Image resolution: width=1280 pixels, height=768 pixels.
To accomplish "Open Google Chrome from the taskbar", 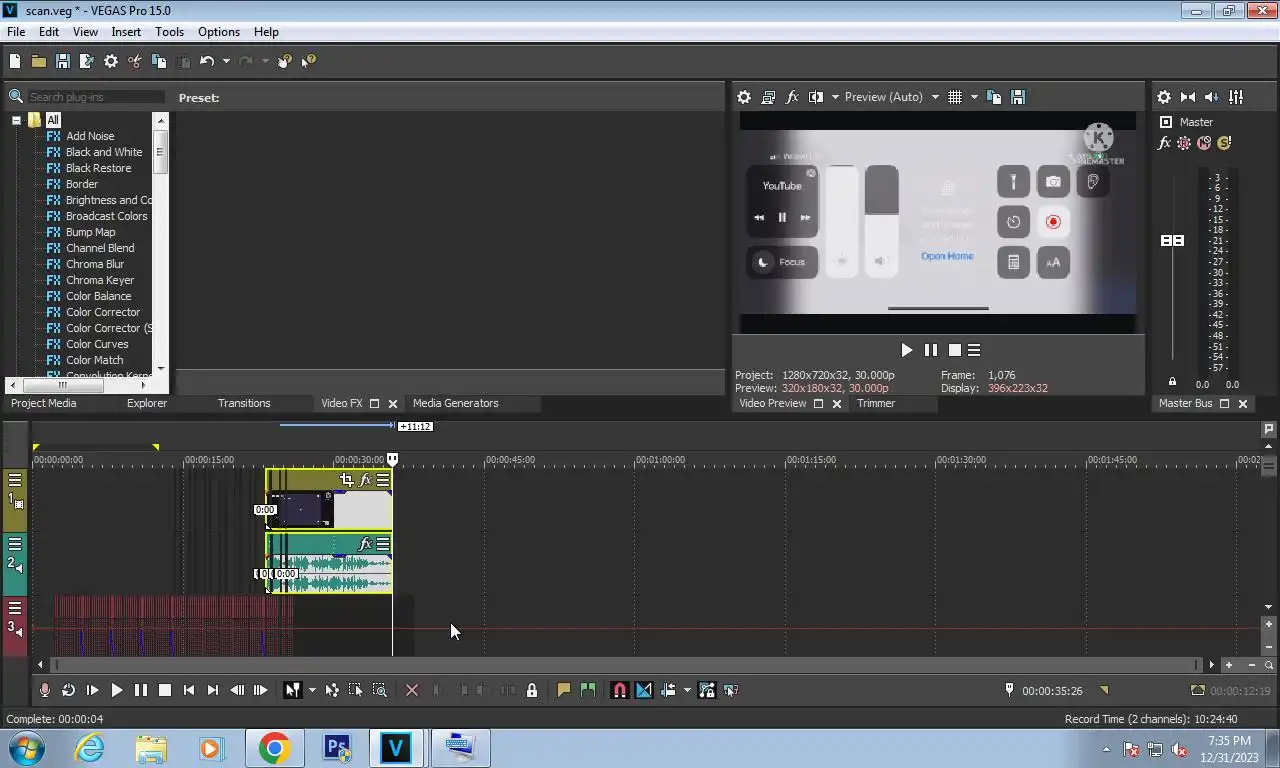I will tap(274, 748).
